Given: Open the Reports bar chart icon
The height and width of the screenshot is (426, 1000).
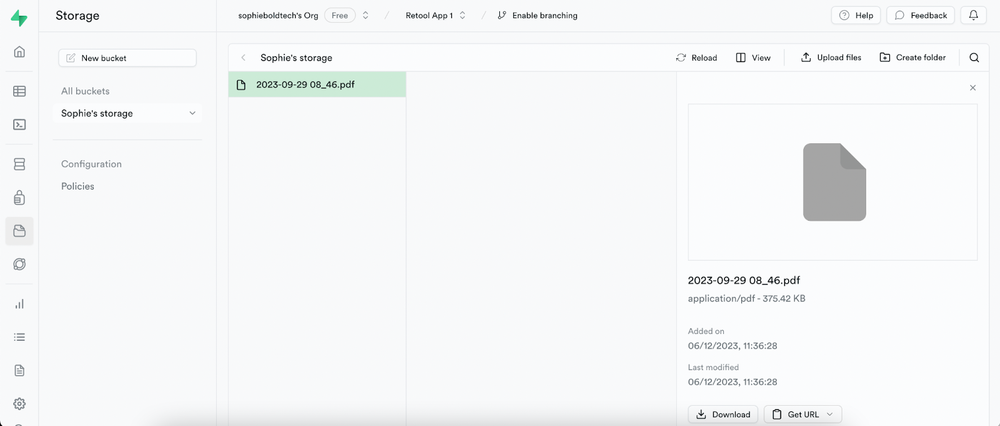Looking at the screenshot, I should (19, 304).
